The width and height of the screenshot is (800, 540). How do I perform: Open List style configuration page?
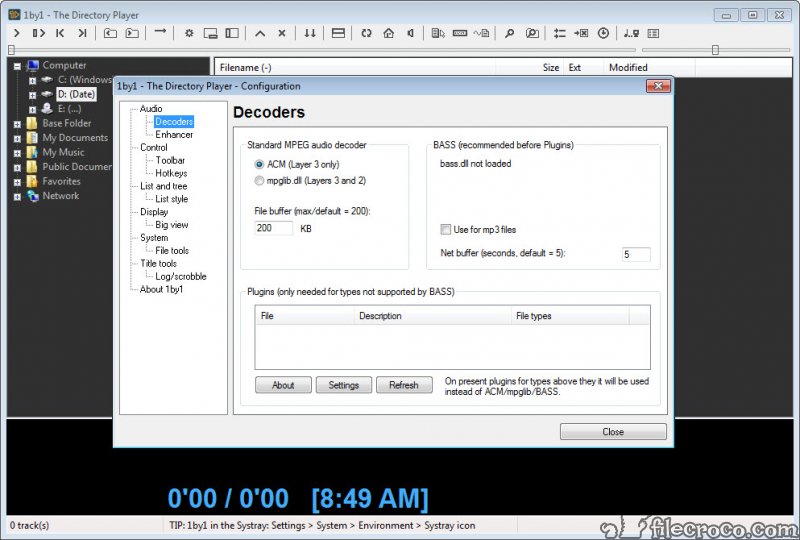171,199
